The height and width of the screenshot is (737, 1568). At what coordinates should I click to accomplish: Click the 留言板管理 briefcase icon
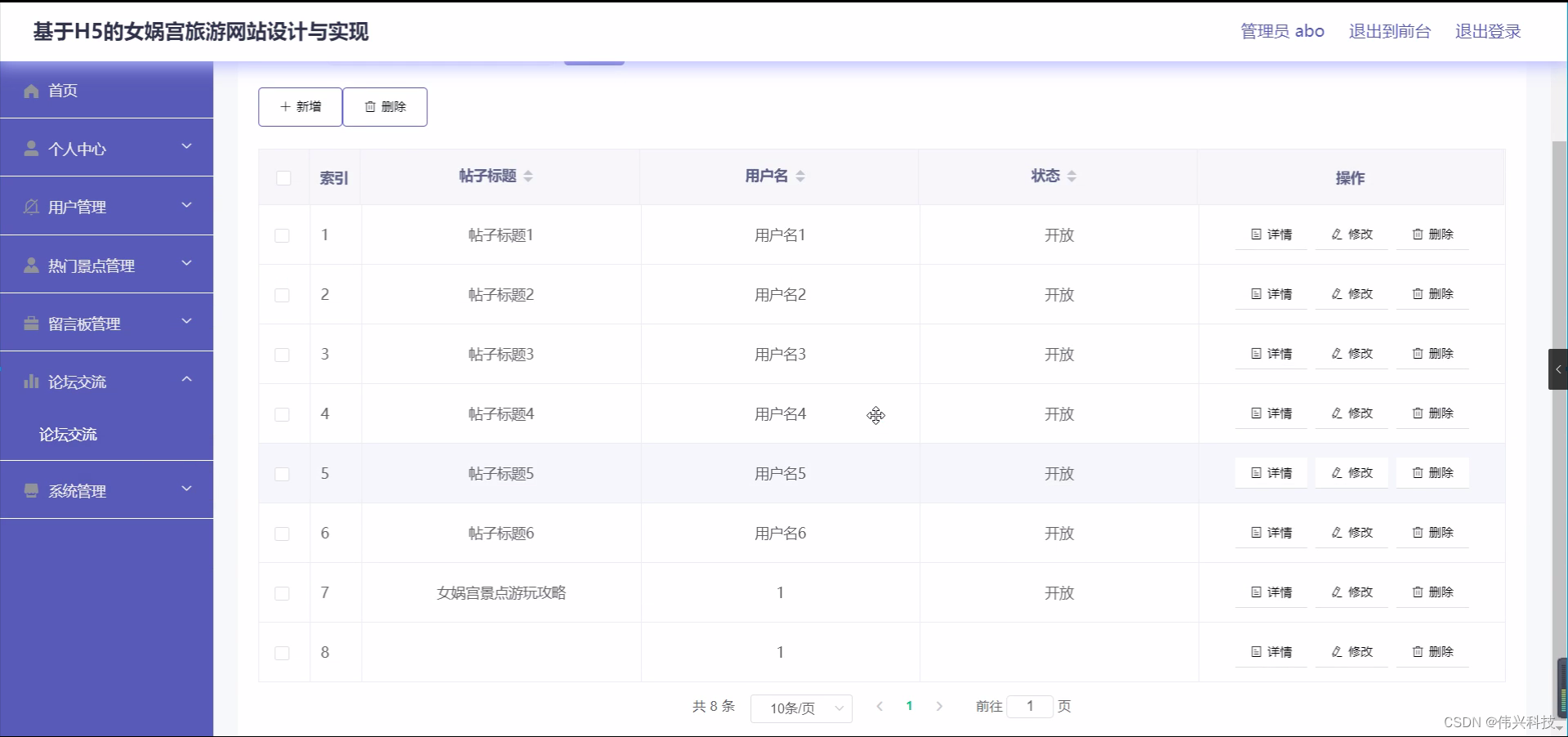coord(31,323)
